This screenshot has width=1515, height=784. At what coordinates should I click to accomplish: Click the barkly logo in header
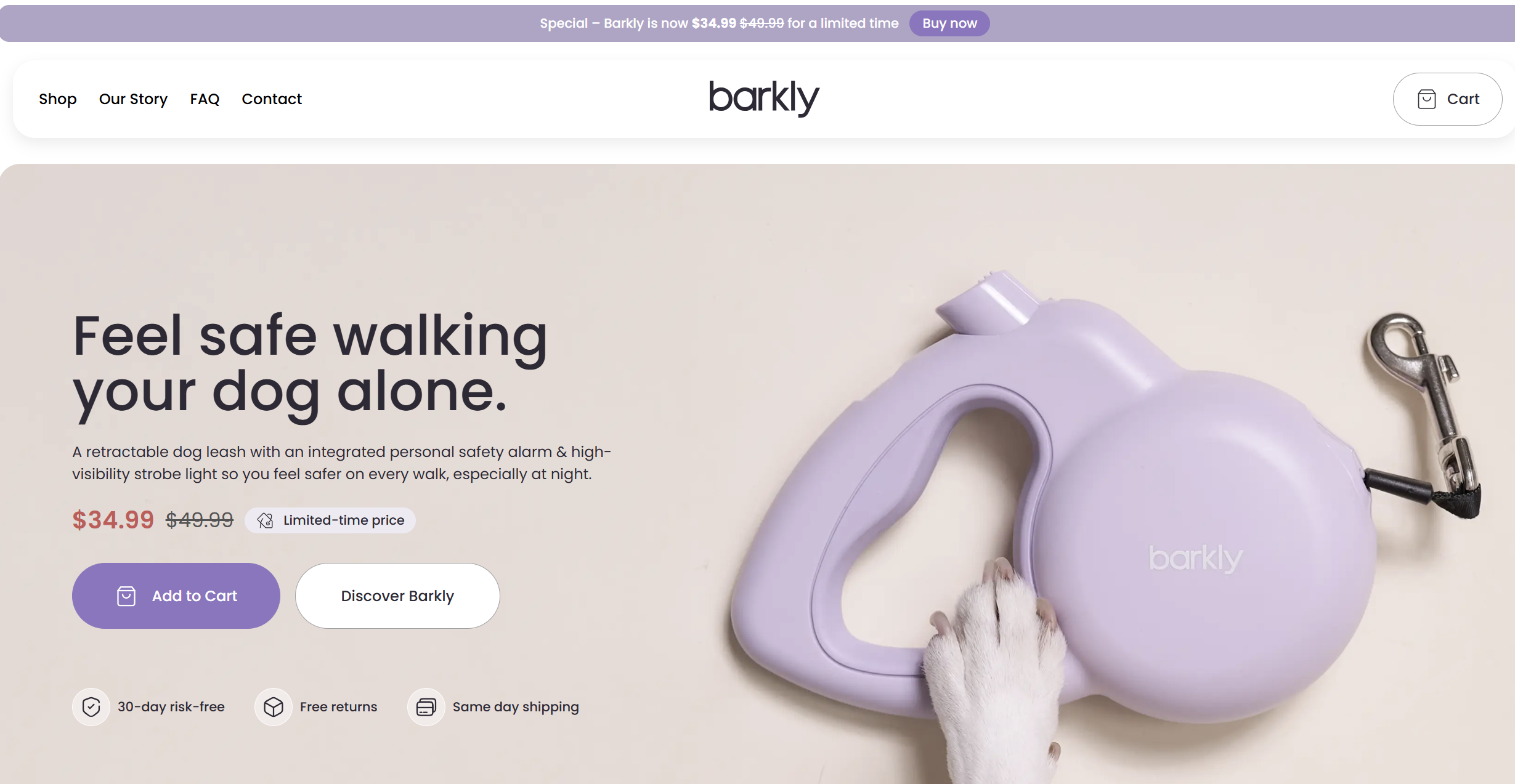[x=764, y=97]
